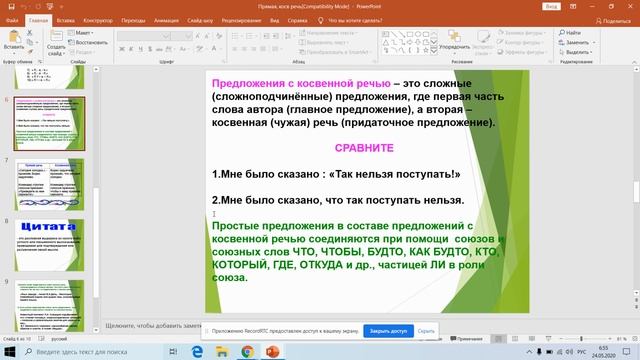Viewport: 640px width, 360px height.
Task: Select slide 7 thumbnail
Action: tap(49, 184)
